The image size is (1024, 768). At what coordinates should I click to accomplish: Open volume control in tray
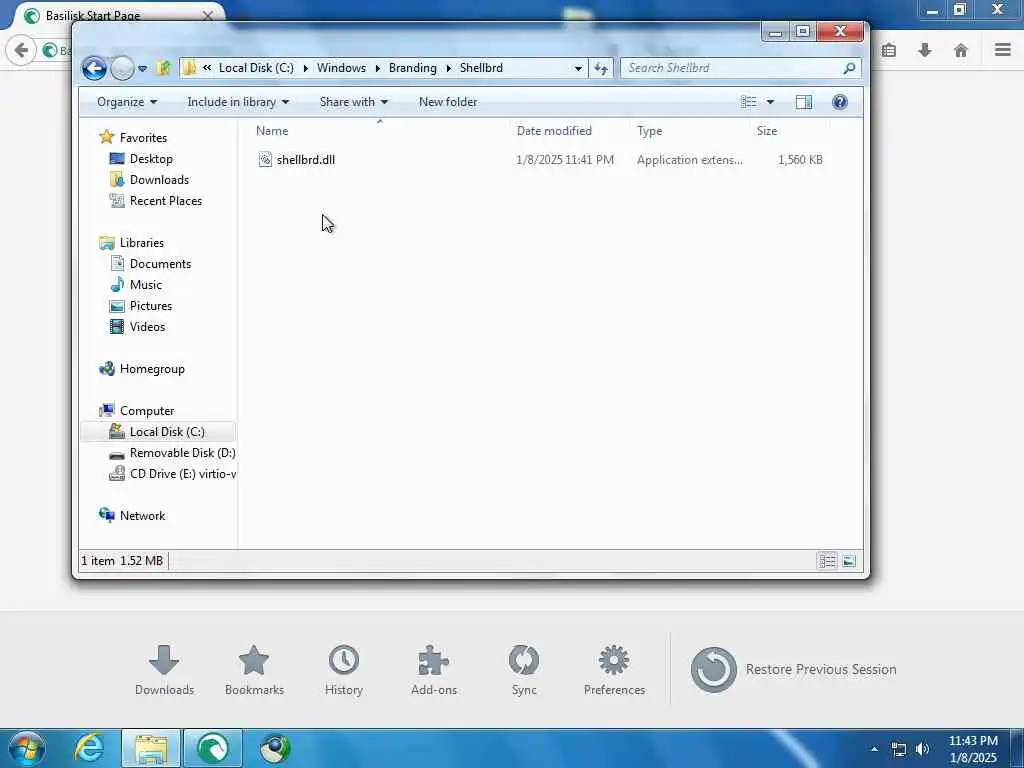pyautogui.click(x=922, y=749)
